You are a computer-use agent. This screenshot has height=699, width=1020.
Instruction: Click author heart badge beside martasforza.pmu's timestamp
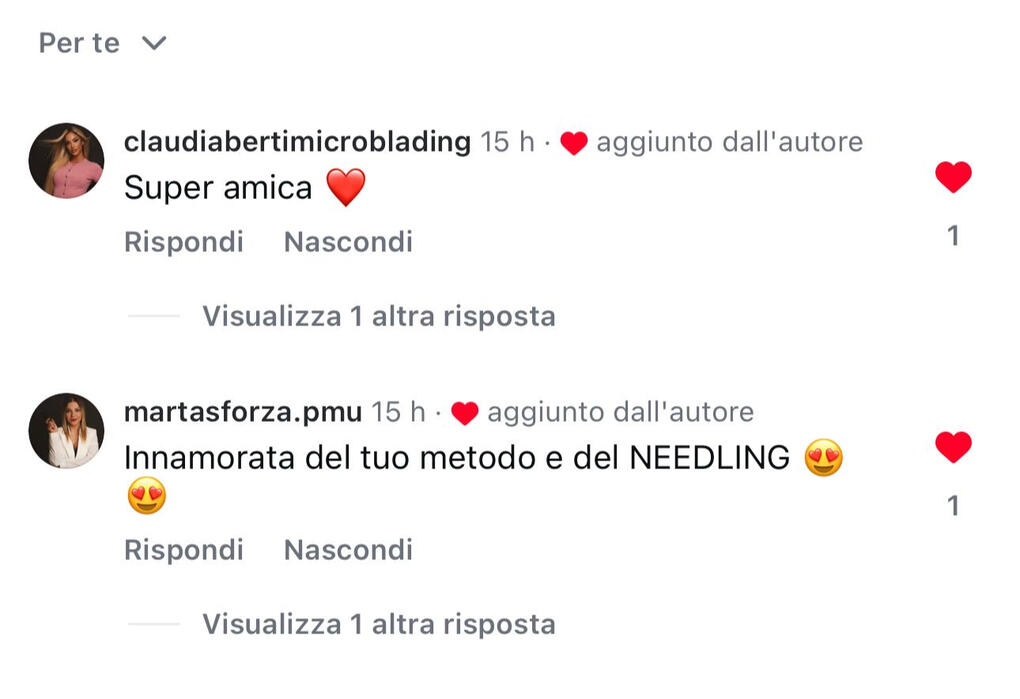464,414
